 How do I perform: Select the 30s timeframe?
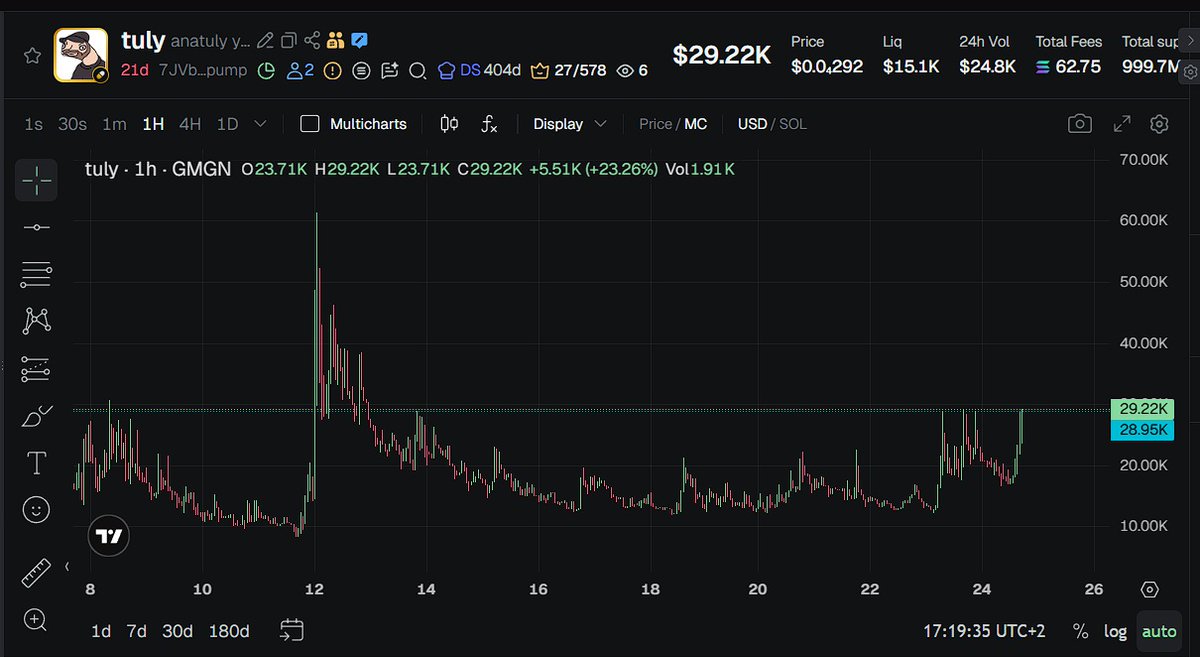[72, 124]
